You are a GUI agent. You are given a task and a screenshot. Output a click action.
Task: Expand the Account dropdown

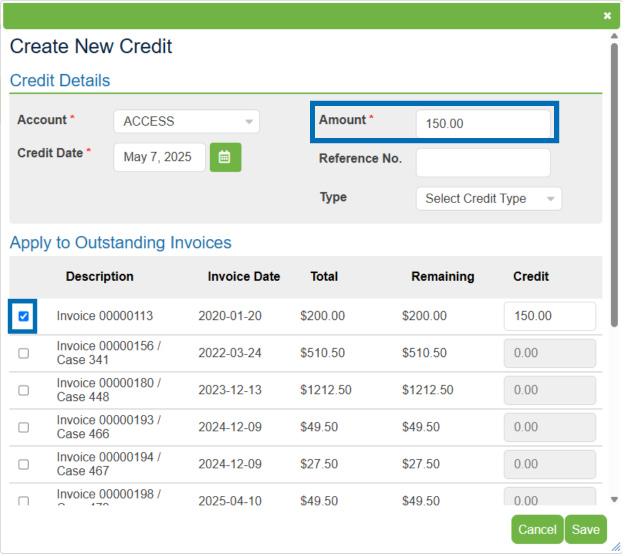[x=186, y=121]
